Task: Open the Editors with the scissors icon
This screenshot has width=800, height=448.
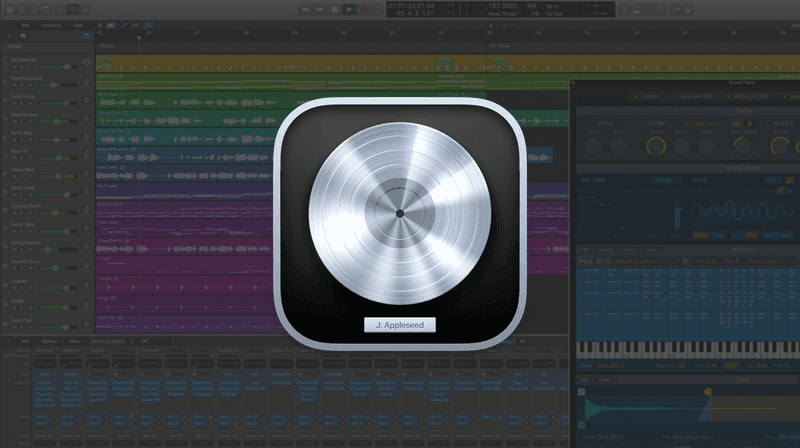Action: click(84, 9)
